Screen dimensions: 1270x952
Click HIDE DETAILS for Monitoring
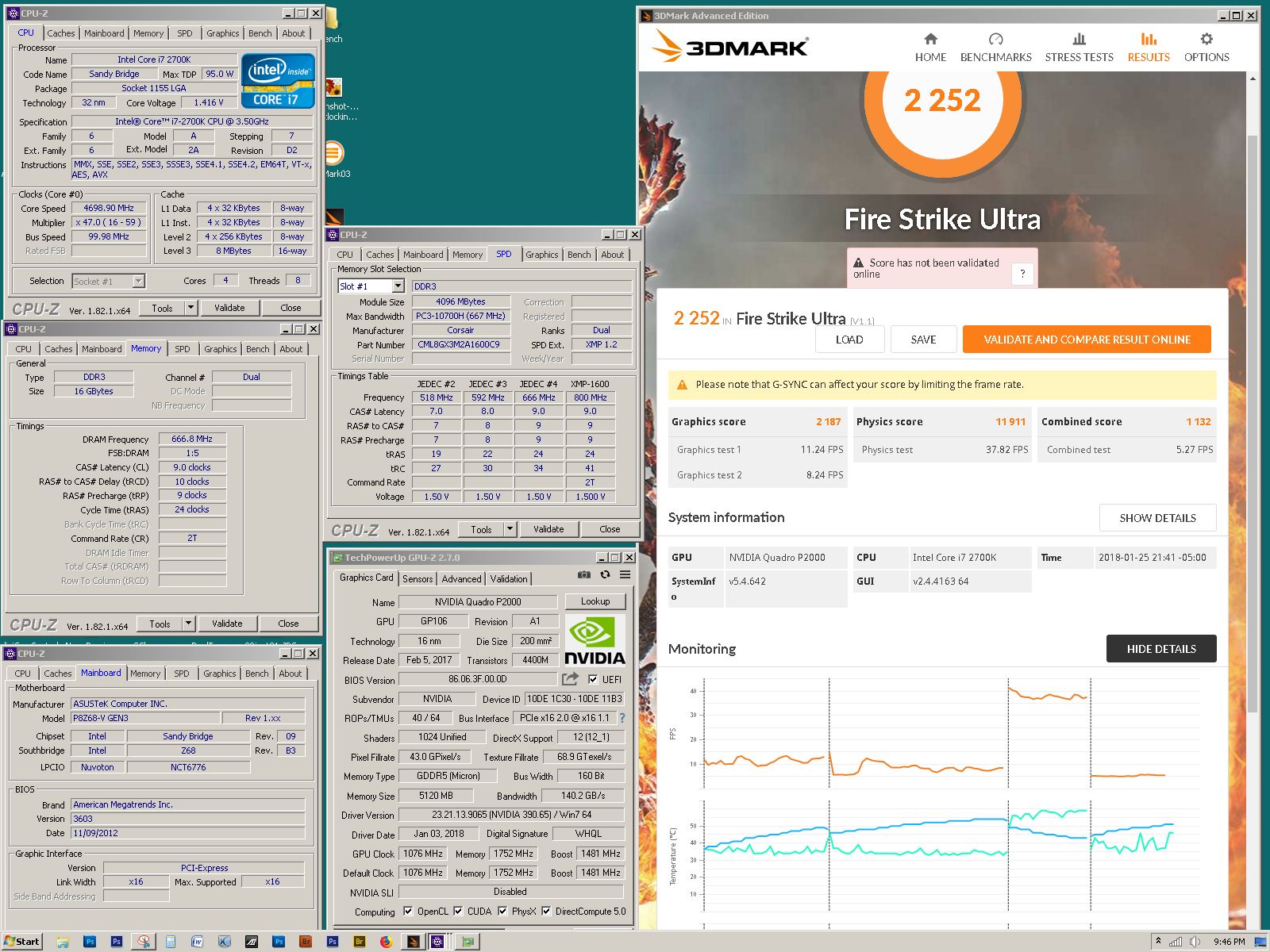pyautogui.click(x=1161, y=649)
